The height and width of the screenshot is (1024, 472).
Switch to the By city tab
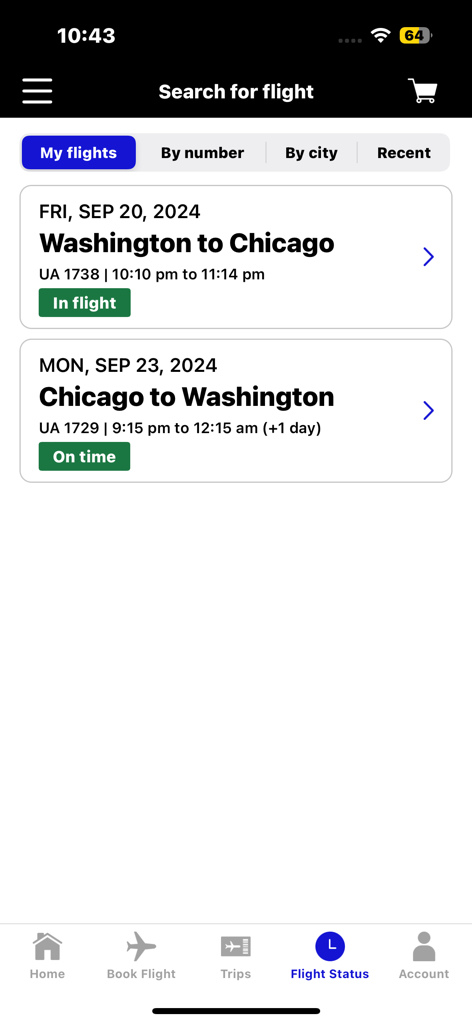[311, 153]
